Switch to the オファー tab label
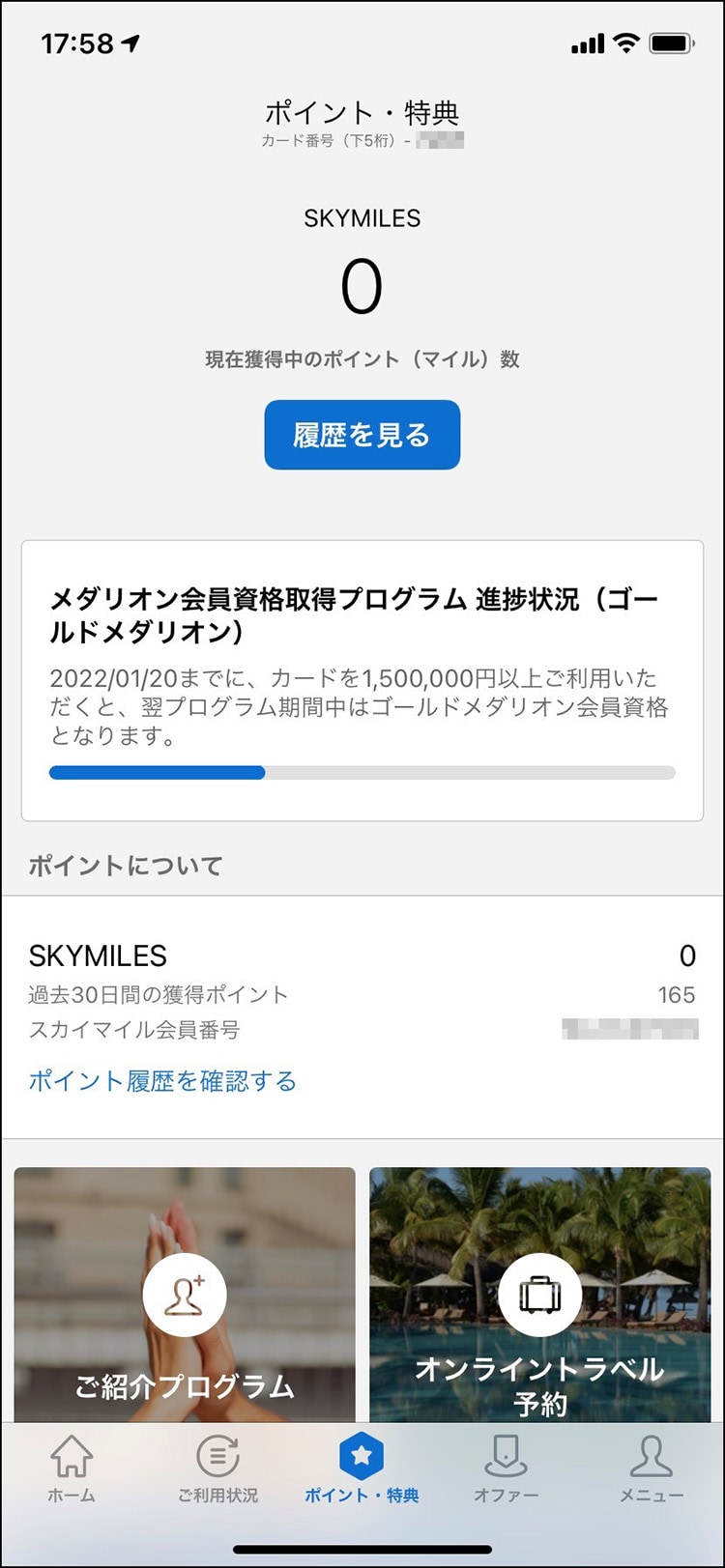This screenshot has height=1568, width=725. click(x=506, y=1496)
